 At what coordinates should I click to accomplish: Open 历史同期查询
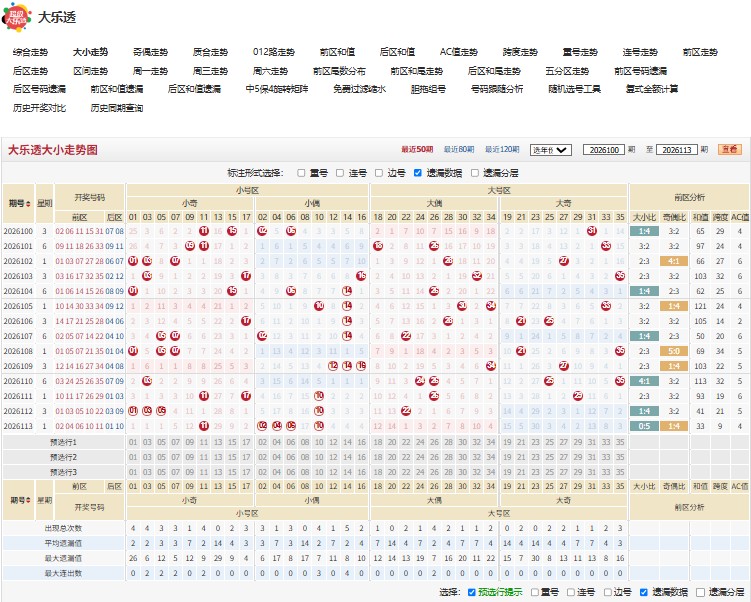117,108
